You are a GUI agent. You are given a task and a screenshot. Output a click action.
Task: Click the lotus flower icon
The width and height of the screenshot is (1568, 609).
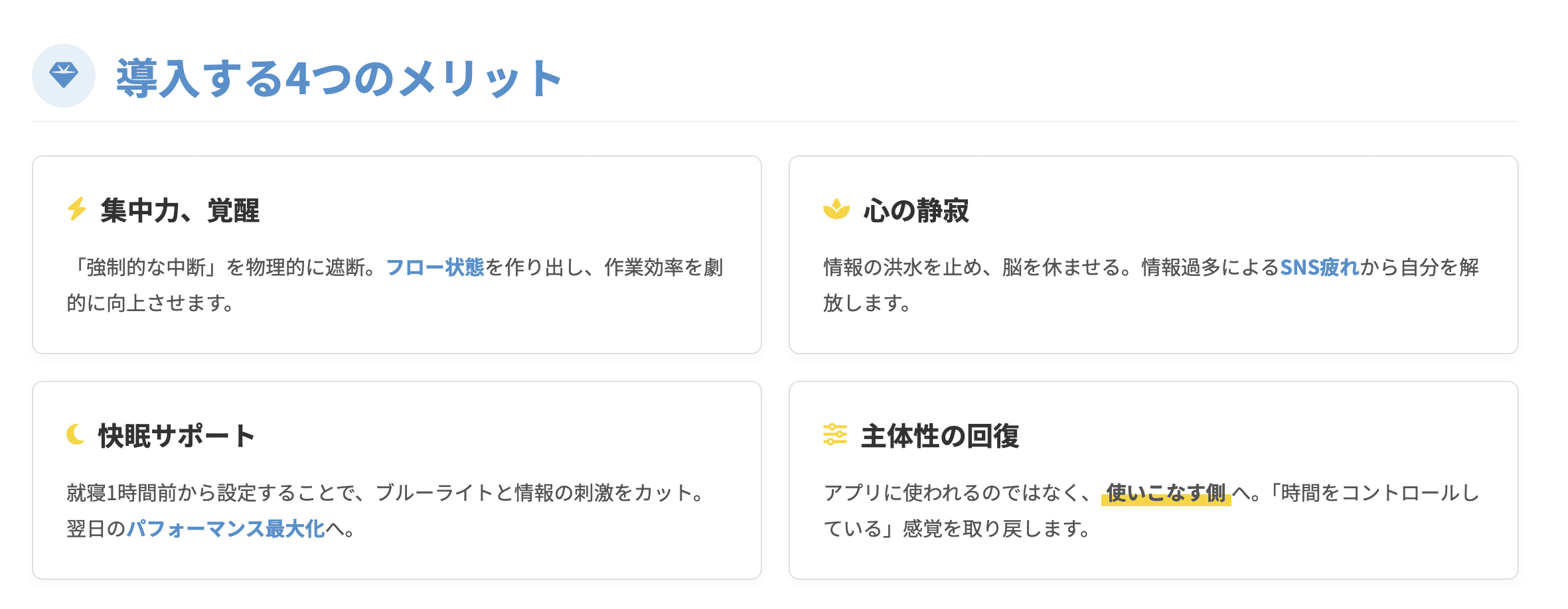tap(836, 209)
